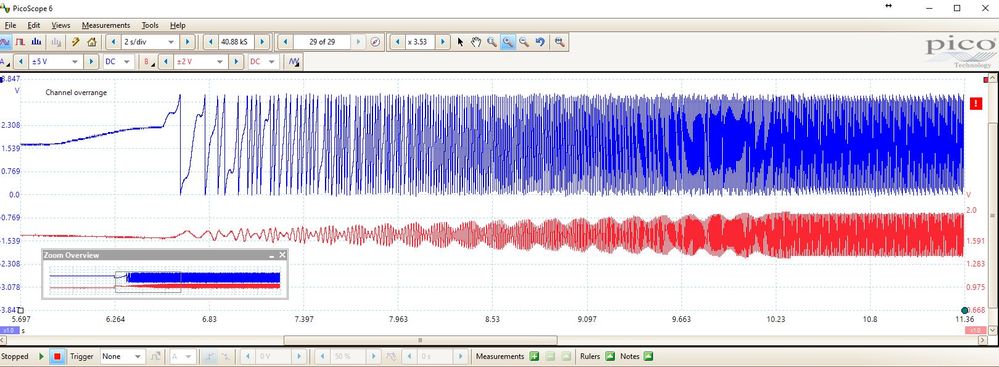Add measurement with green plus icon

(534, 357)
